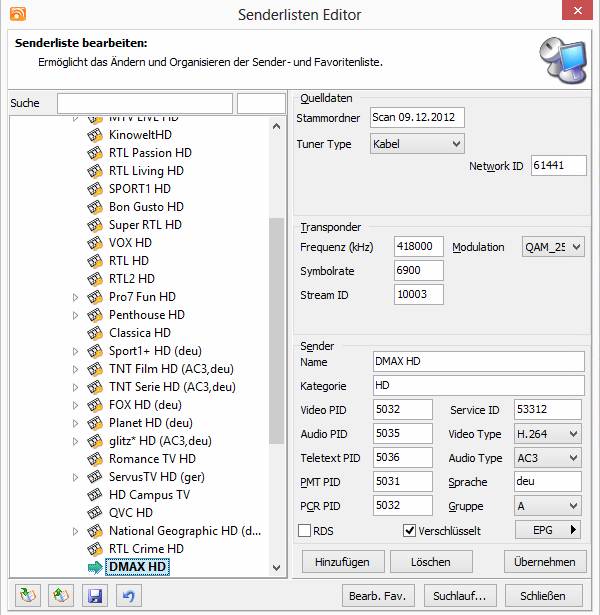This screenshot has width=600, height=615.
Task: Open the Modulation dropdown
Action: 553,247
